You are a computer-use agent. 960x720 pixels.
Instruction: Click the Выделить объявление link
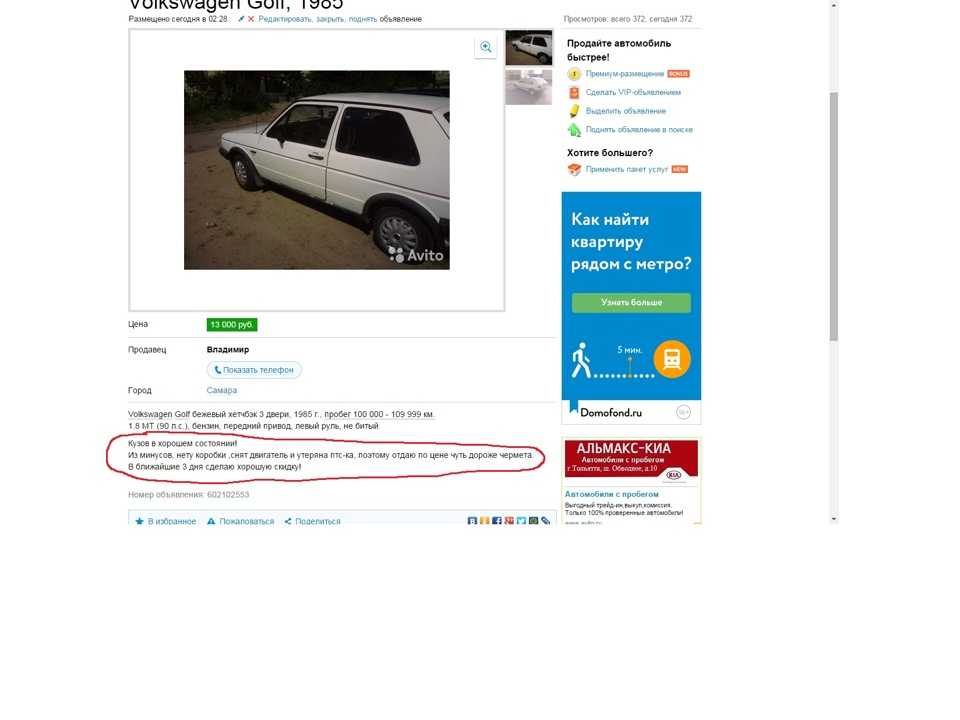626,111
